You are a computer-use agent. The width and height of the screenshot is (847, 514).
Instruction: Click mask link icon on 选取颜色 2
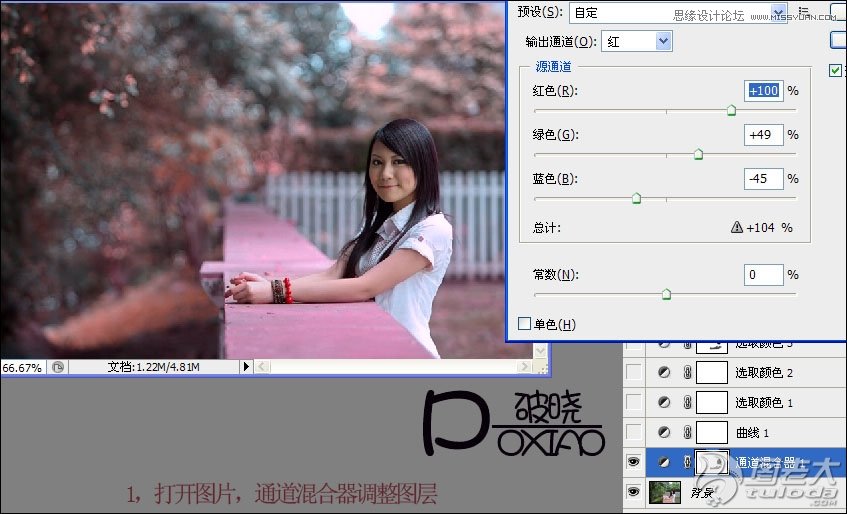point(687,372)
